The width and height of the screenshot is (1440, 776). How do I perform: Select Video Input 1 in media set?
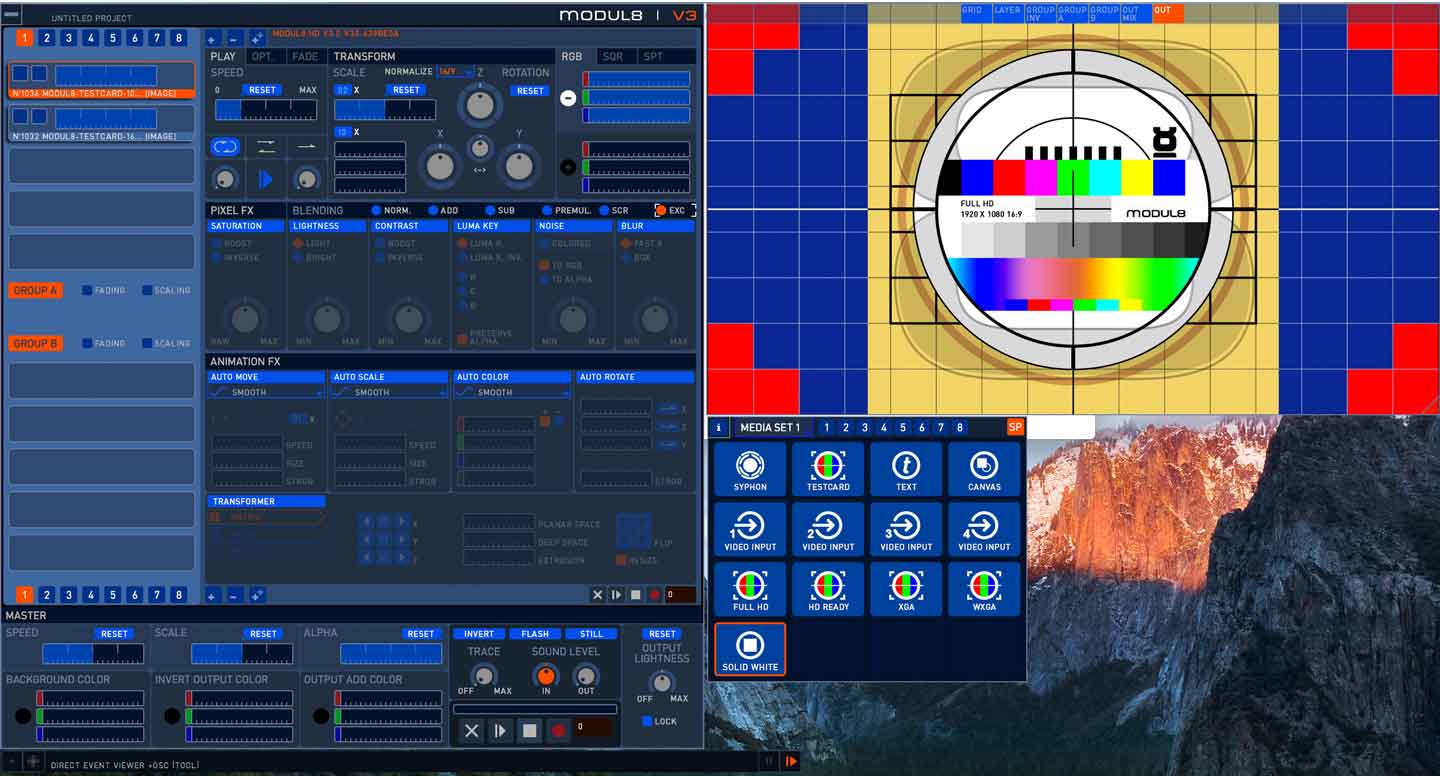(x=750, y=529)
